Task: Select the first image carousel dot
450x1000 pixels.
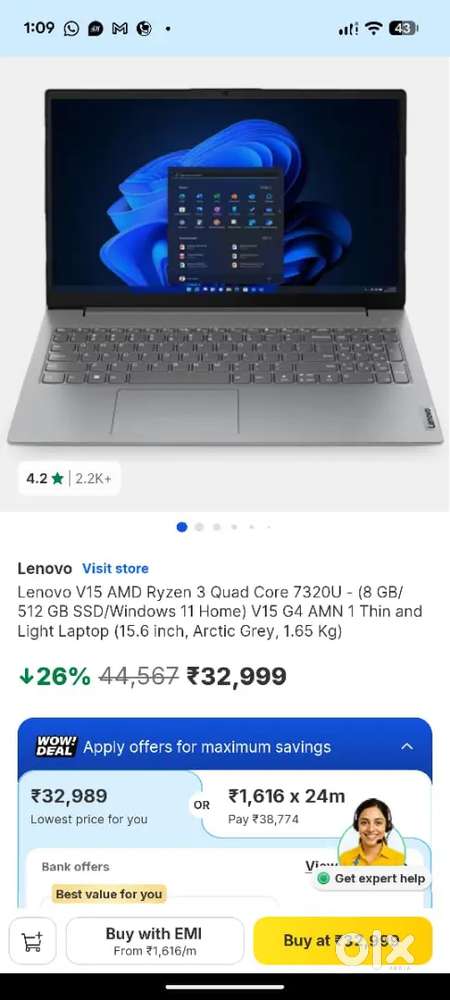Action: tap(182, 527)
